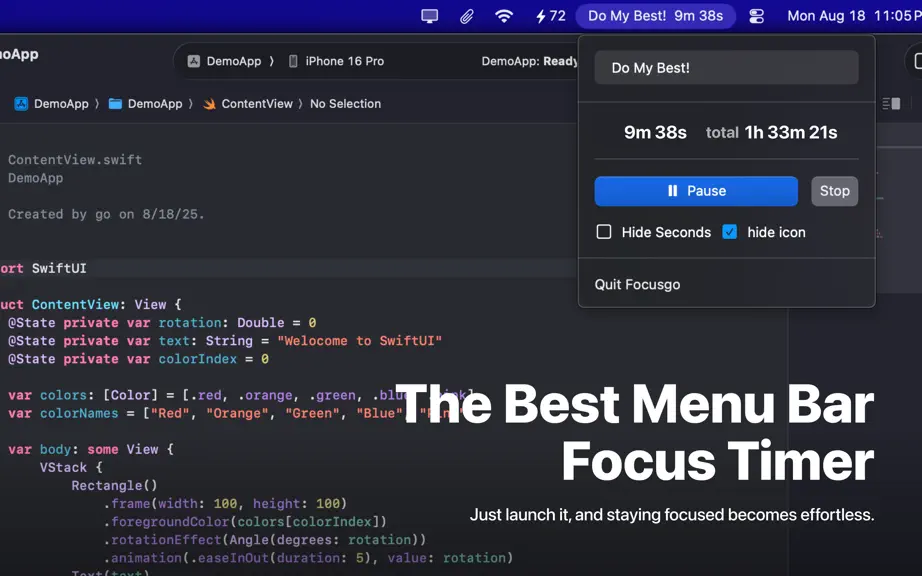Click the display icon in menu bar
The image size is (922, 576).
point(430,16)
